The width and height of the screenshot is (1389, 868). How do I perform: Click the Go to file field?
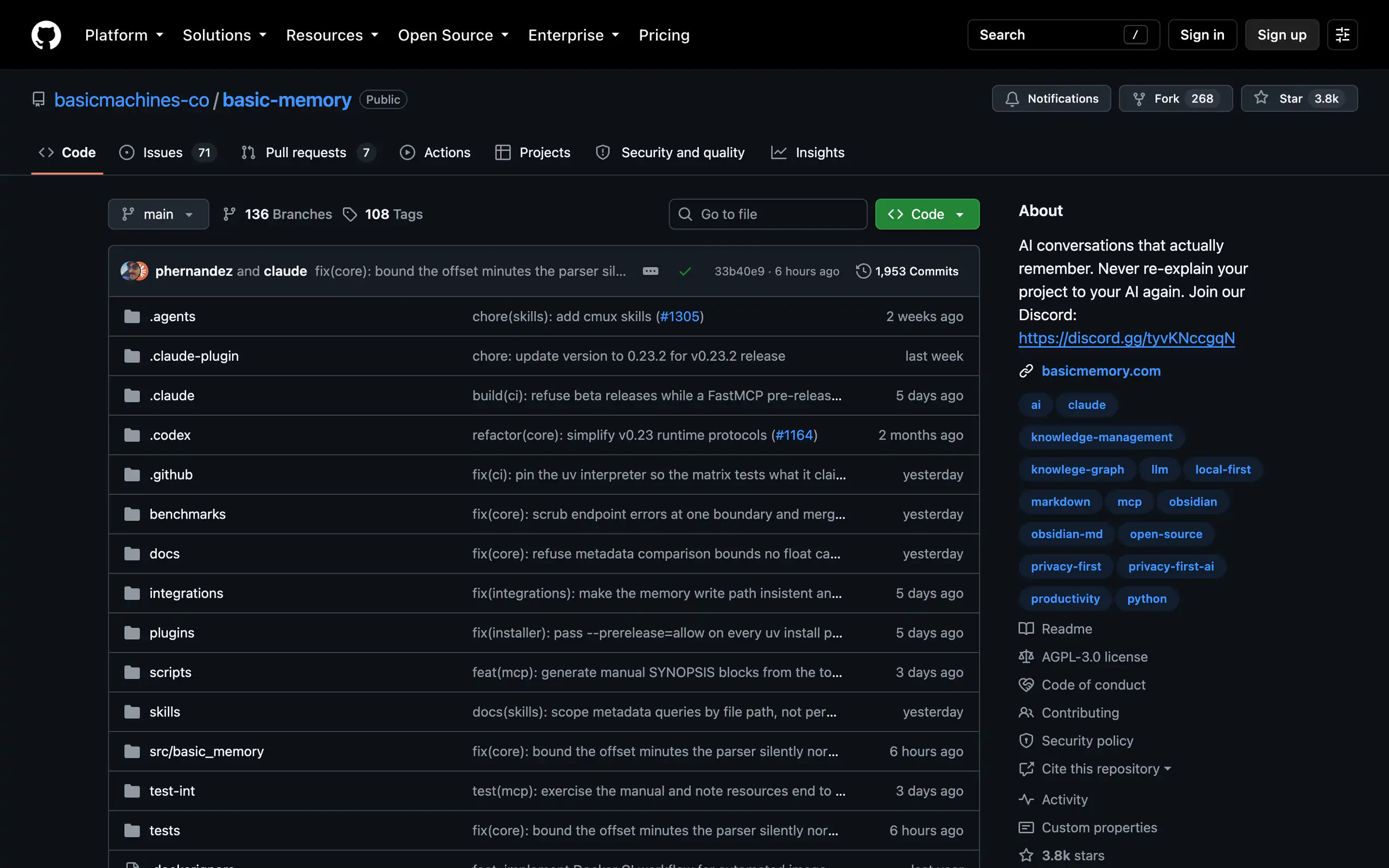coord(767,214)
